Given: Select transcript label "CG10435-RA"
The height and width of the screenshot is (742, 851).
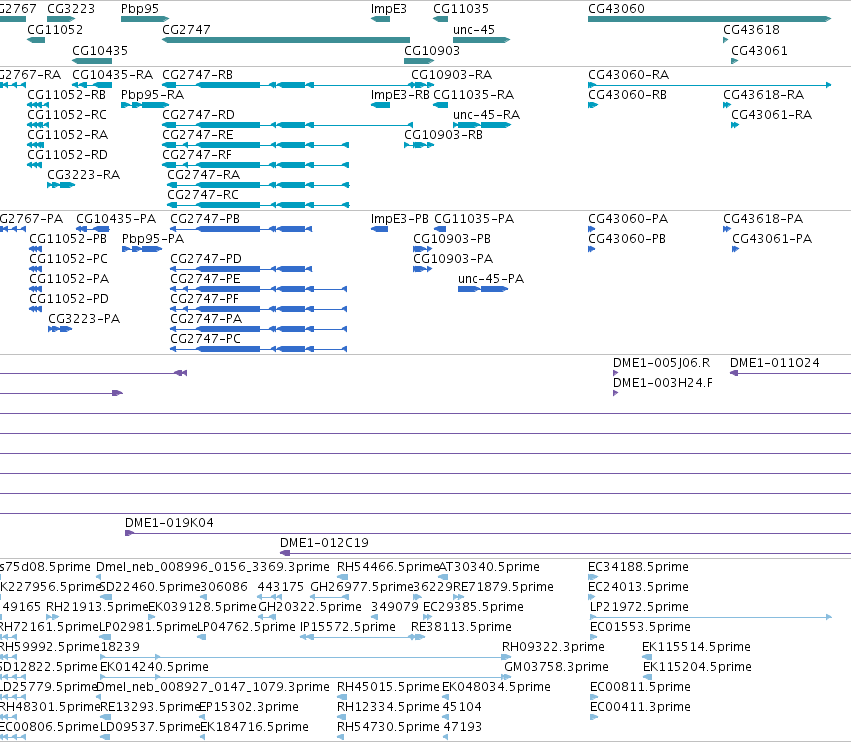Looking at the screenshot, I should 112,74.
